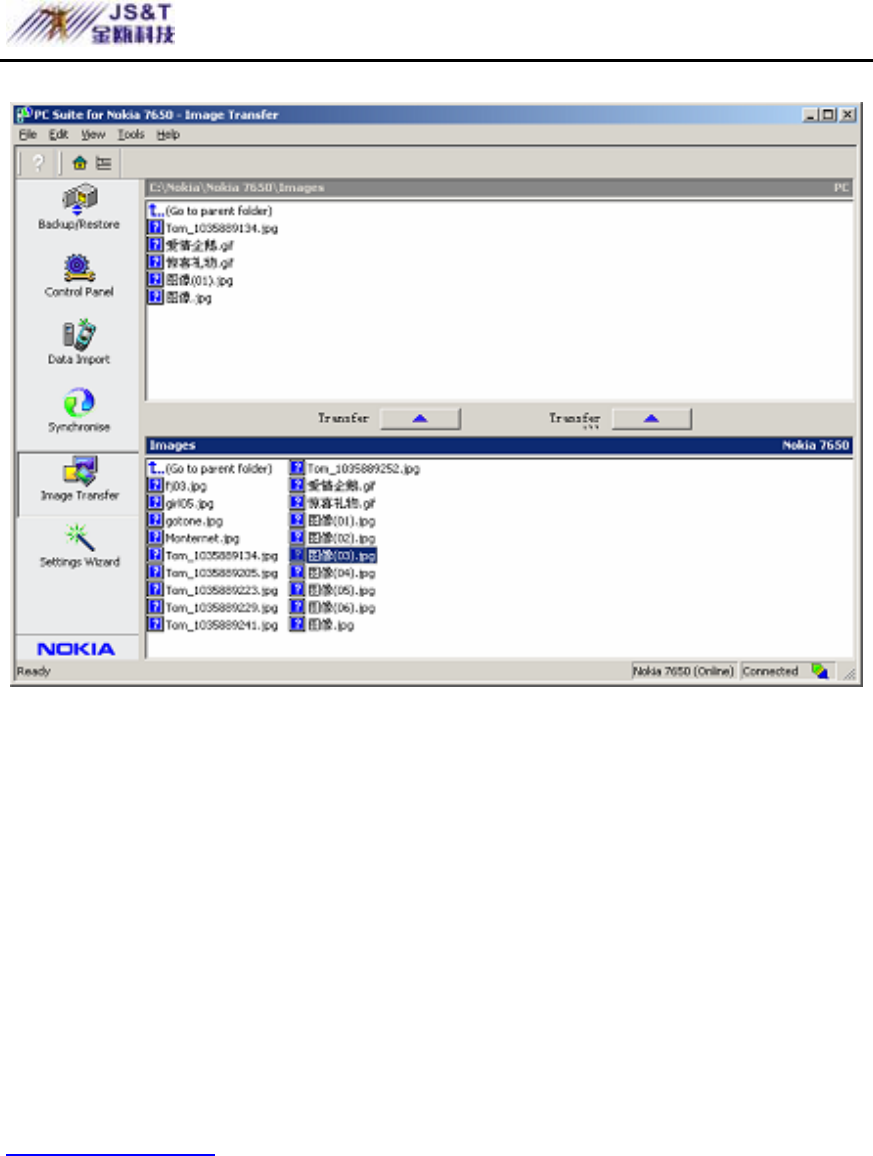Open the Backup/Restore sidebar icon

tap(79, 207)
